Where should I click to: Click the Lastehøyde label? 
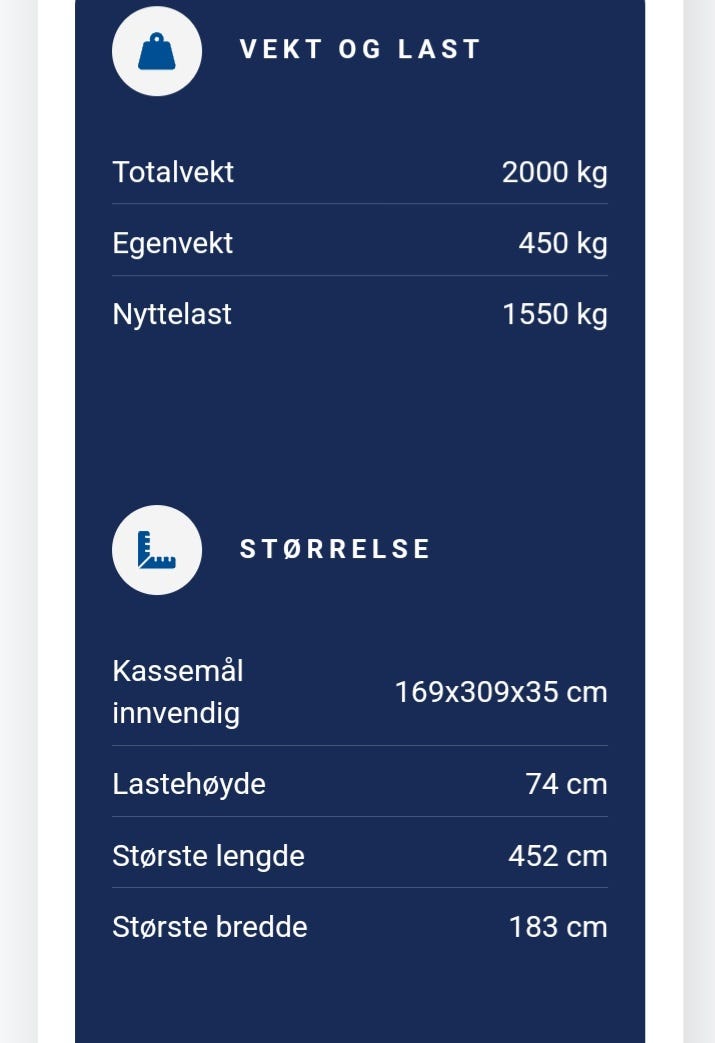coord(189,784)
